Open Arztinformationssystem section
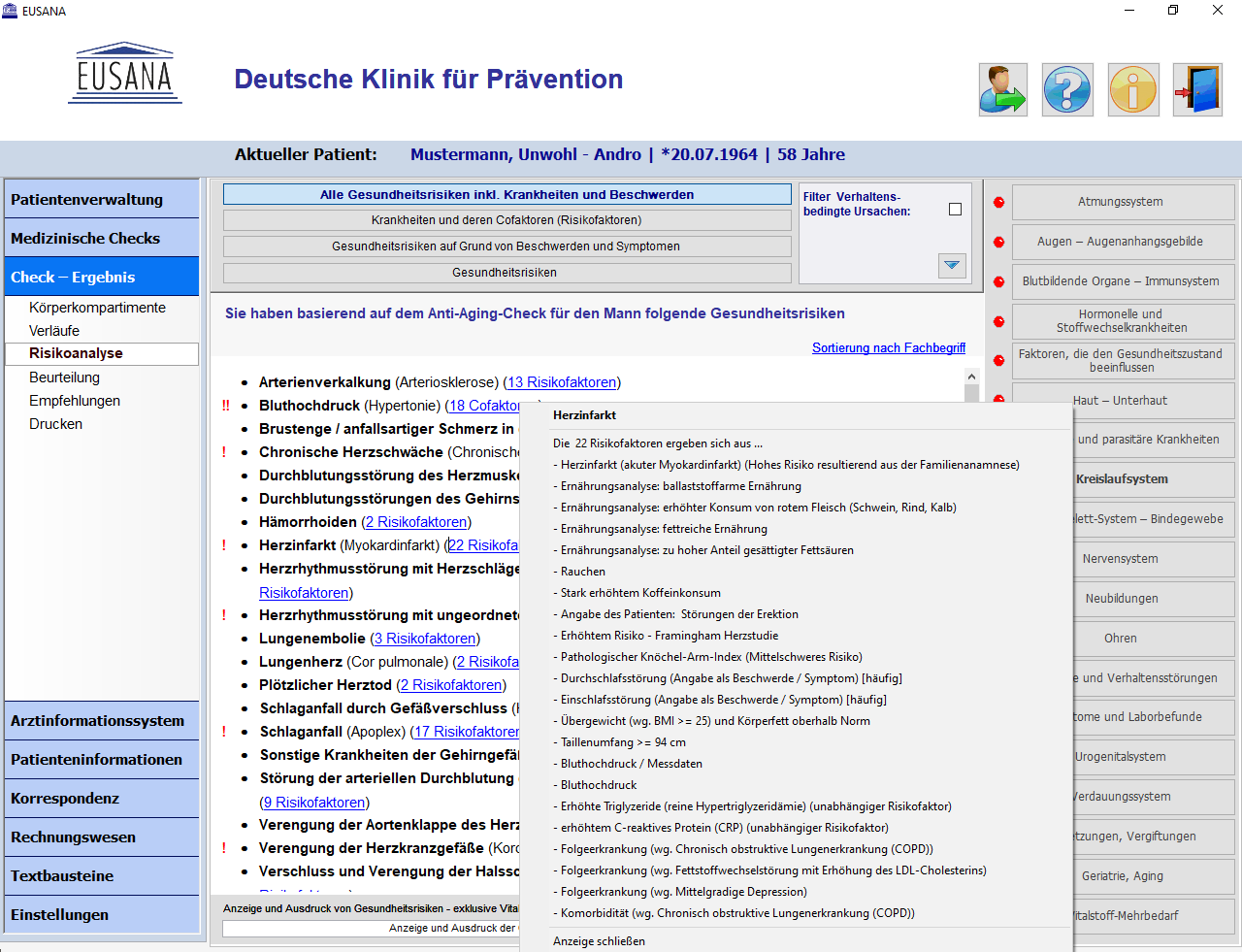1242x952 pixels. pyautogui.click(x=102, y=720)
